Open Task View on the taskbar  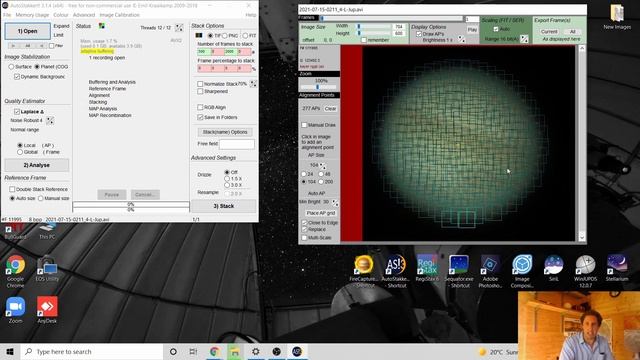pyautogui.click(x=193, y=351)
